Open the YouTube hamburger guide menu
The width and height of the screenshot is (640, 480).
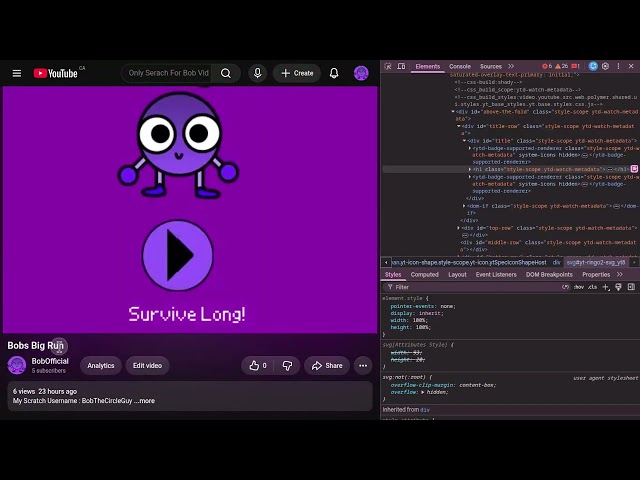click(17, 73)
